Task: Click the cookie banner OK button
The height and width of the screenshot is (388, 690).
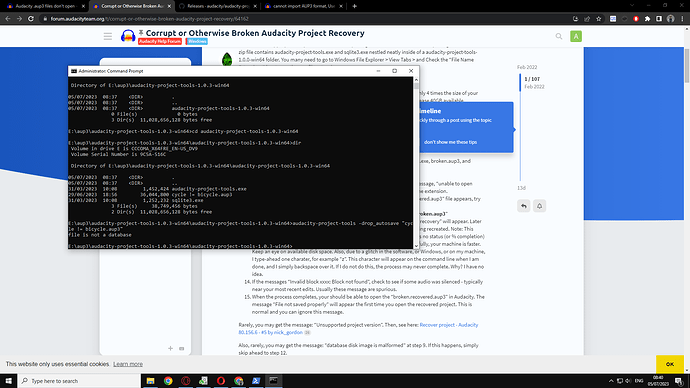Action: point(670,364)
